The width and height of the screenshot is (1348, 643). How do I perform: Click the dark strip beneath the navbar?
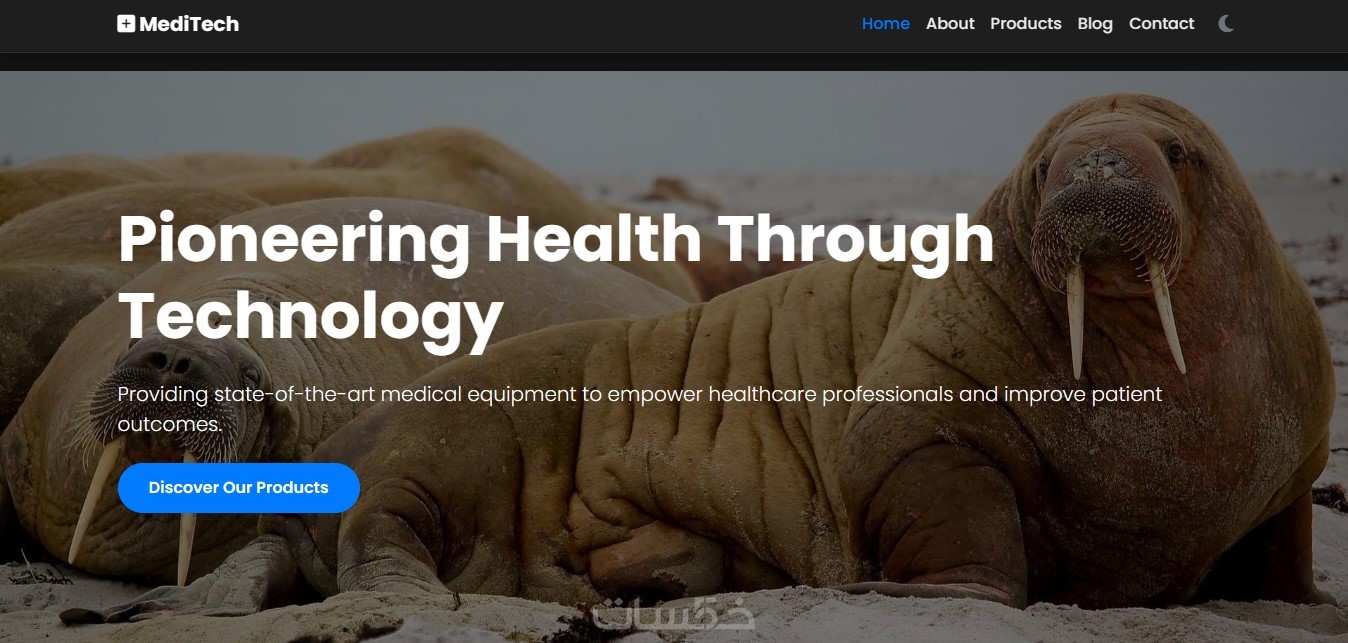coord(674,62)
